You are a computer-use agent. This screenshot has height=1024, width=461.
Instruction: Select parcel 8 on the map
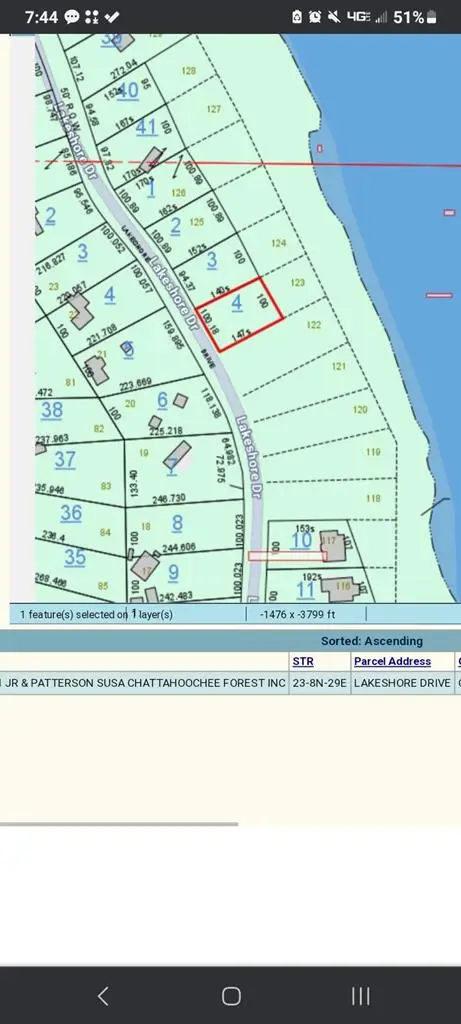178,522
